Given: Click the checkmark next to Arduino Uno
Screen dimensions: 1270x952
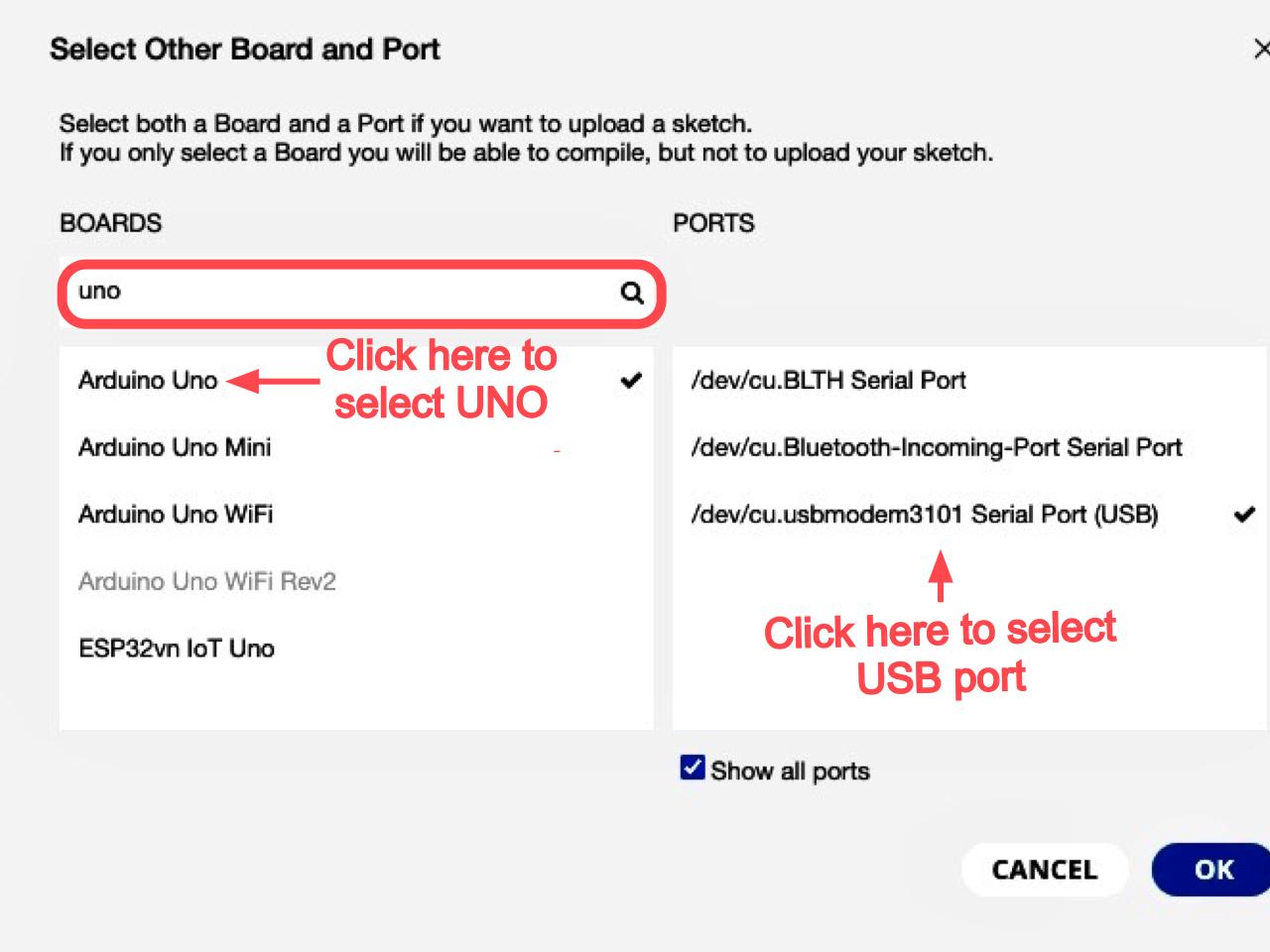Looking at the screenshot, I should click(631, 380).
